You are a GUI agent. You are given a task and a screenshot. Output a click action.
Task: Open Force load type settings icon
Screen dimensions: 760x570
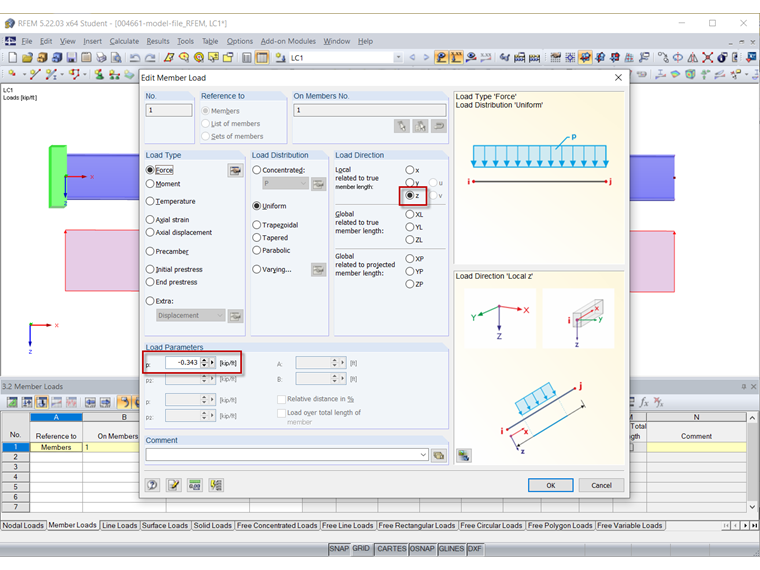tap(235, 171)
